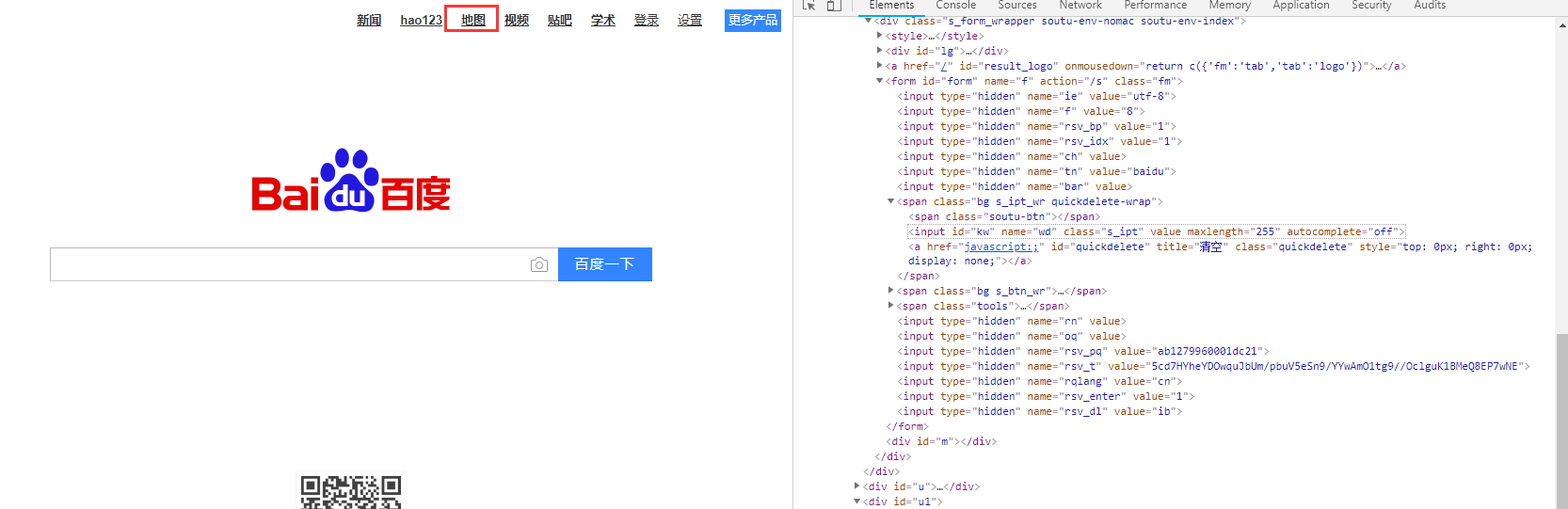Collapse the form id="form" node
The width and height of the screenshot is (1568, 509).
[x=879, y=81]
